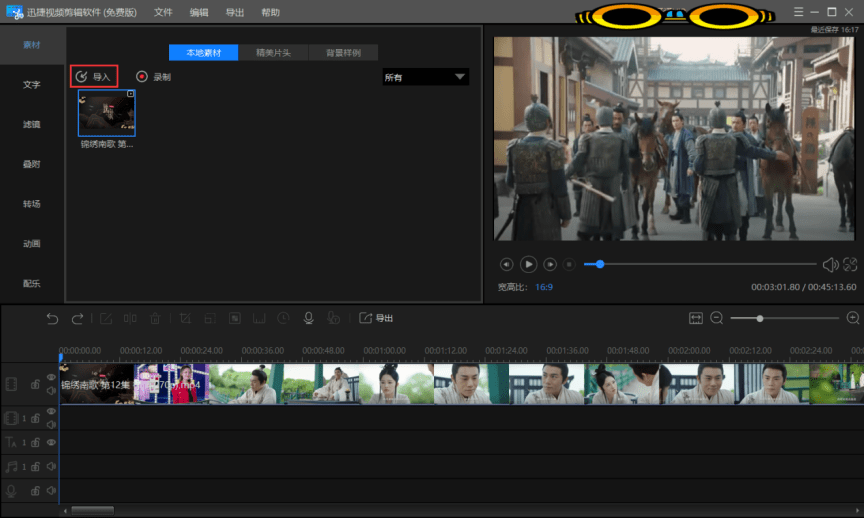The height and width of the screenshot is (518, 864).
Task: Click the fit-timeline-to-window icon
Action: (x=696, y=318)
